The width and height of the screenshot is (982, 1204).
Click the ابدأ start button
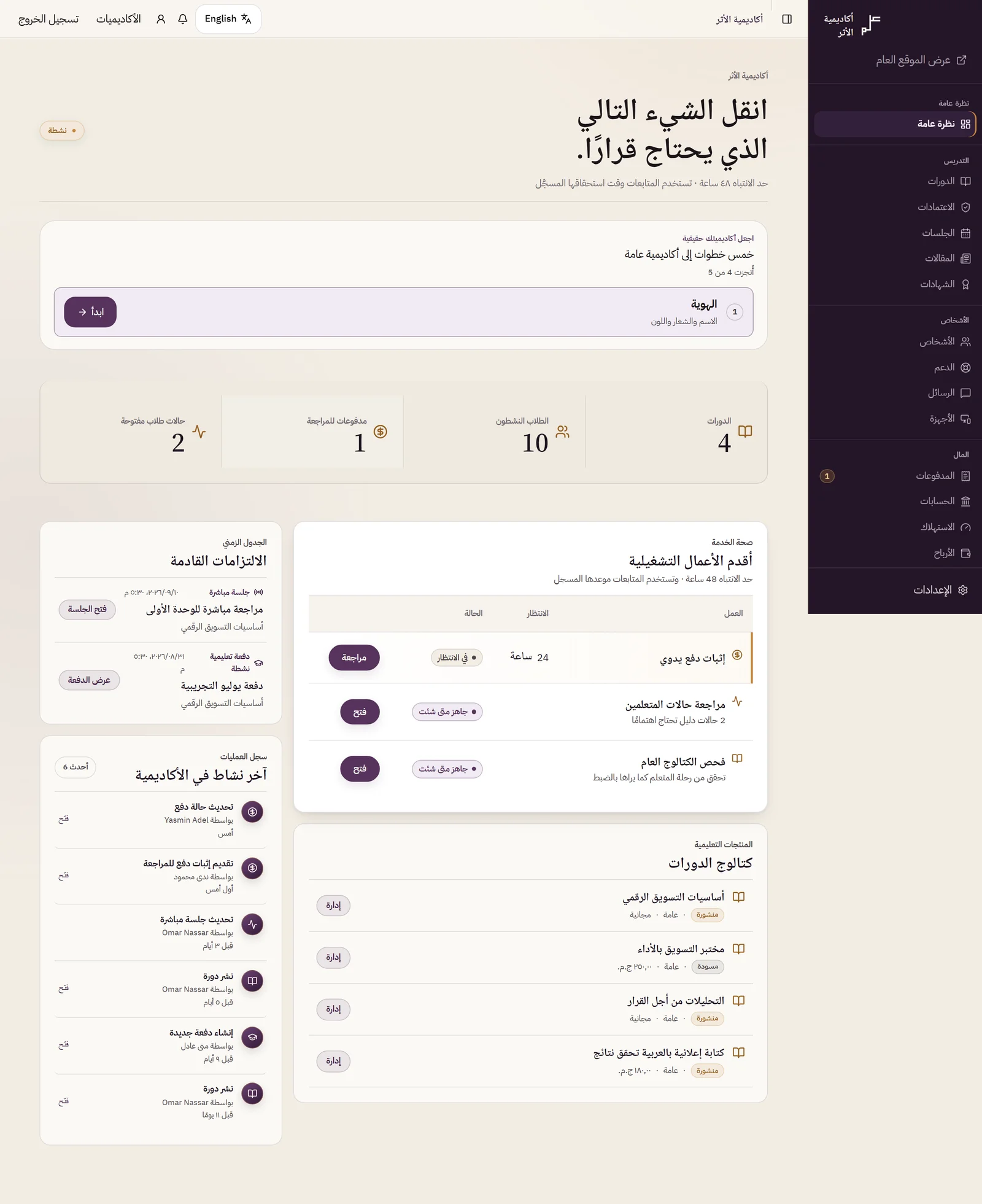click(x=90, y=312)
